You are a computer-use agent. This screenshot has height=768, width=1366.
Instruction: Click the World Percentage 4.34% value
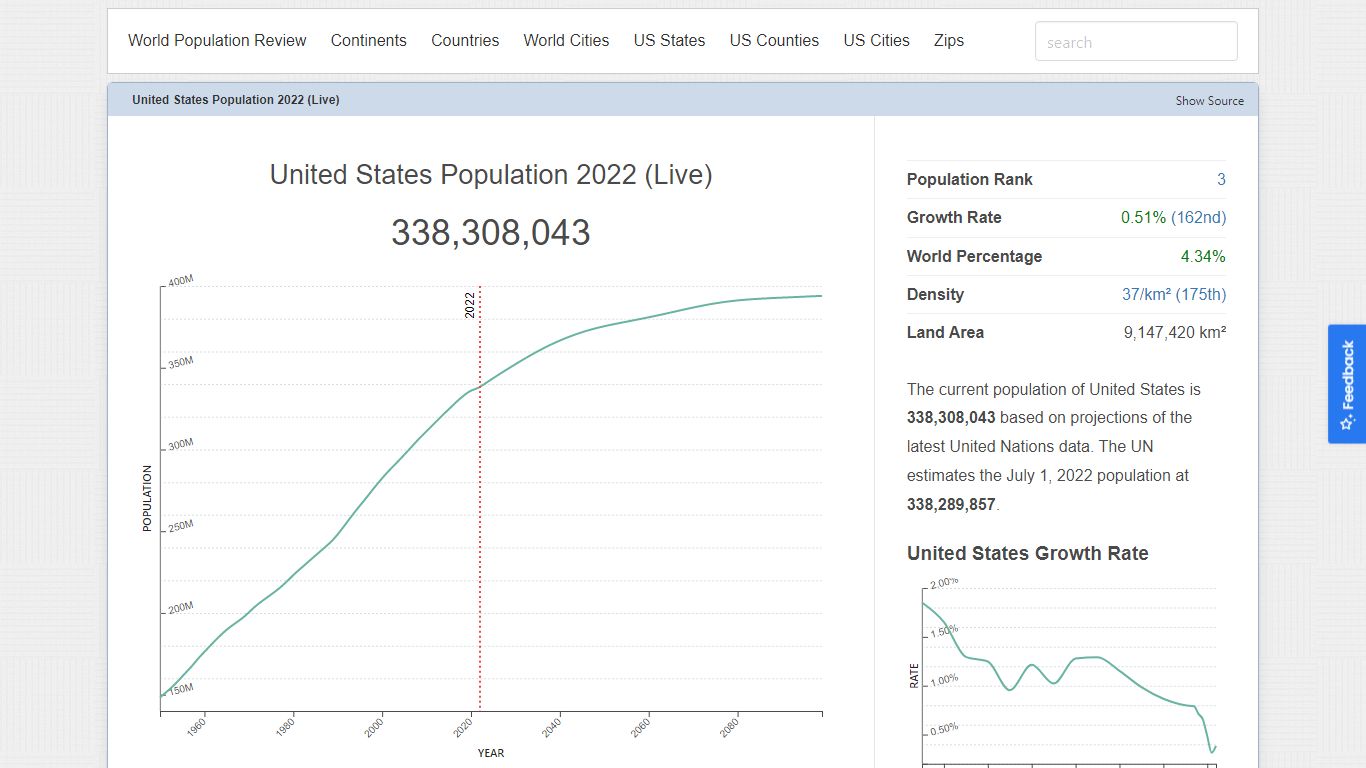point(1203,256)
